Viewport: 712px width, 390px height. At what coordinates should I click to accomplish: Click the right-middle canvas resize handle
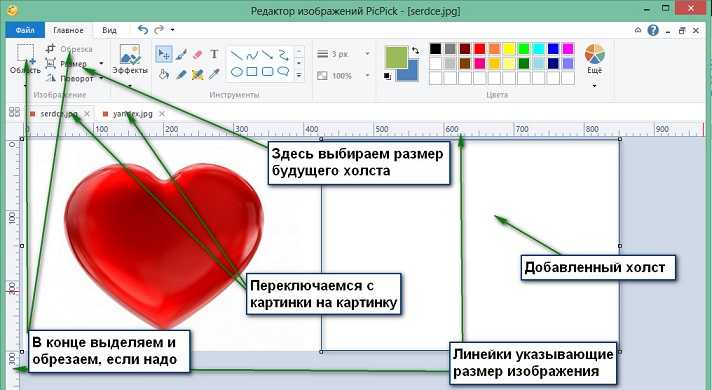coord(620,246)
